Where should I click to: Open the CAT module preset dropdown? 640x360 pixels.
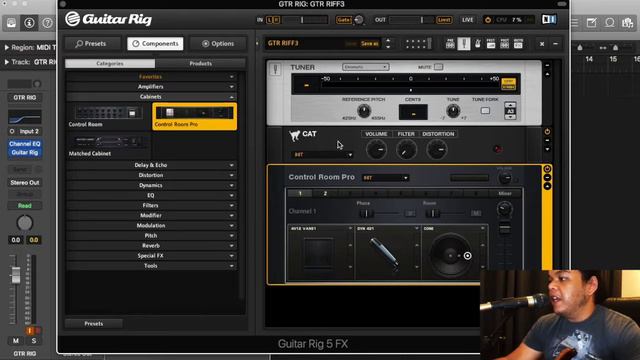[322, 155]
